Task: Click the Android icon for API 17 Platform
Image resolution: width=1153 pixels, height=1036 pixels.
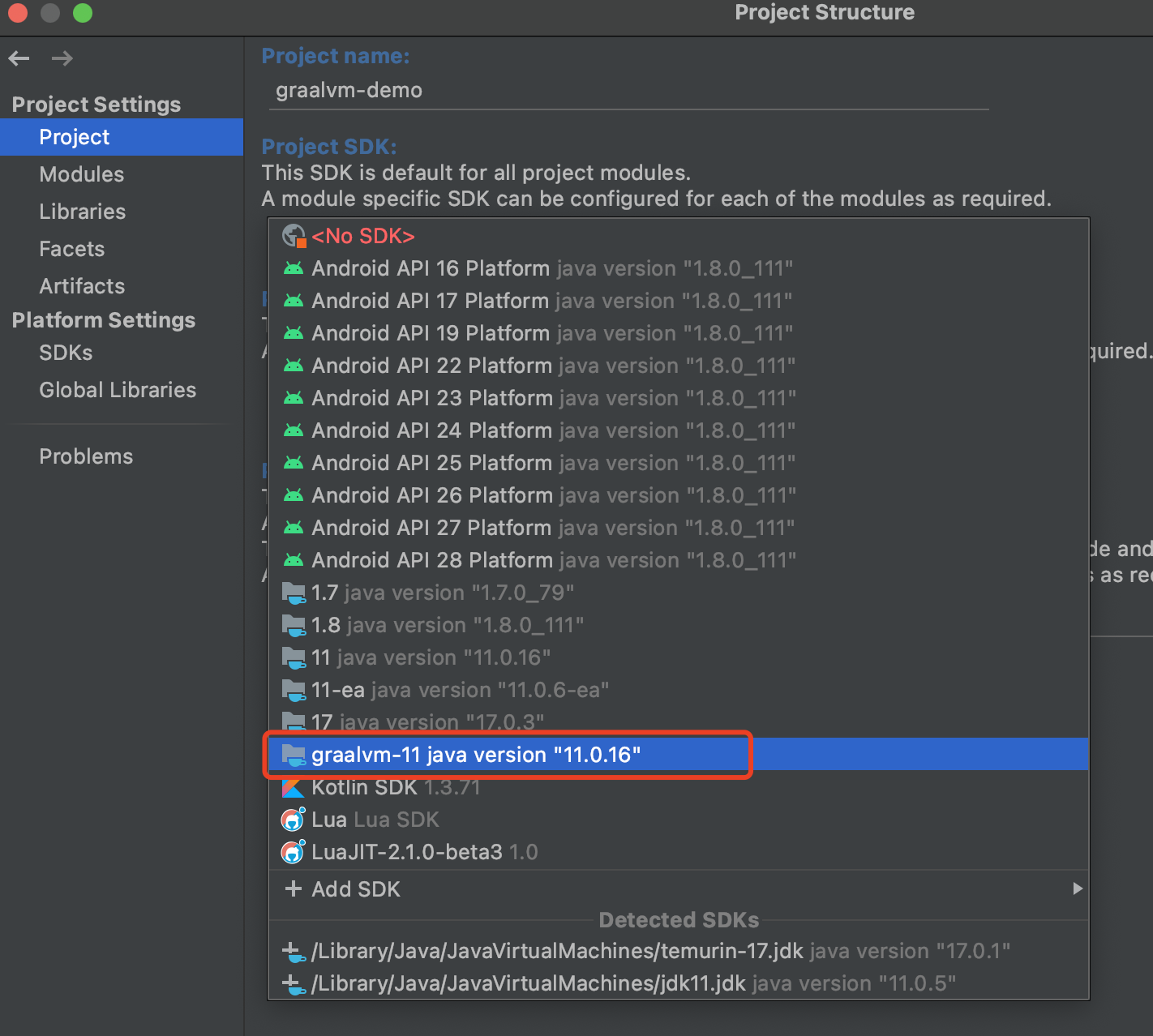Action: coord(294,301)
